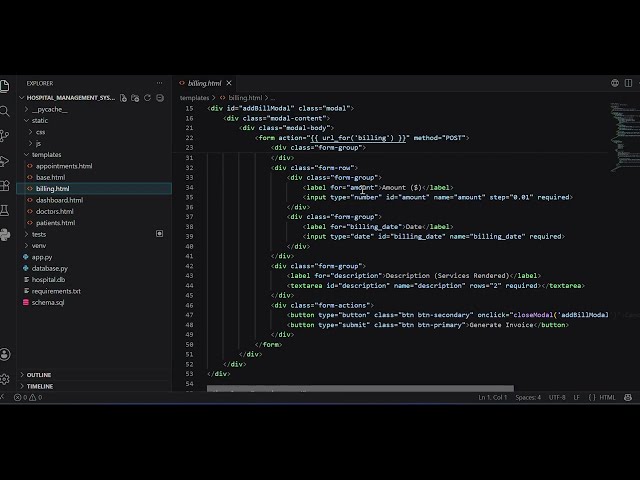Open appointments.html file
Image resolution: width=640 pixels, height=480 pixels.
pyautogui.click(x=64, y=166)
